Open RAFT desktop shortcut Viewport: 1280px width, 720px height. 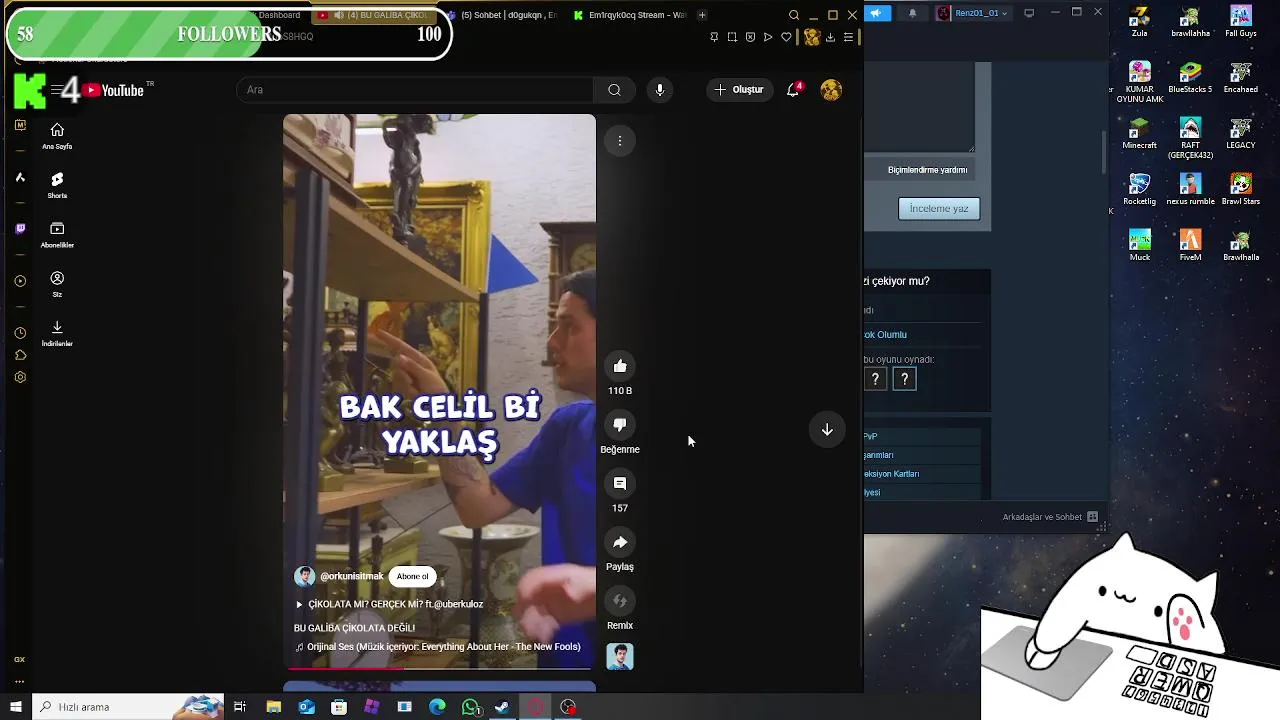[1190, 138]
